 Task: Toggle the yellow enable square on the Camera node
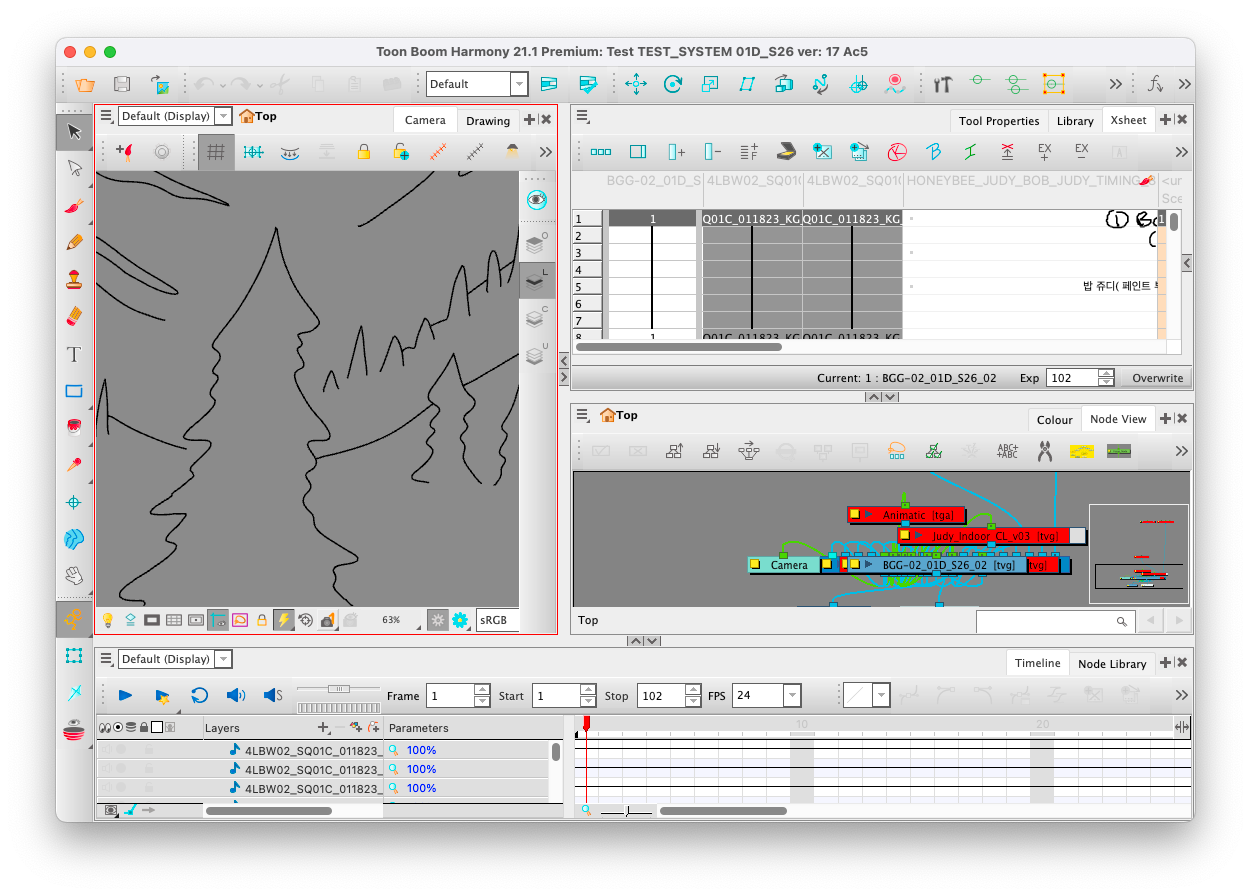click(756, 565)
